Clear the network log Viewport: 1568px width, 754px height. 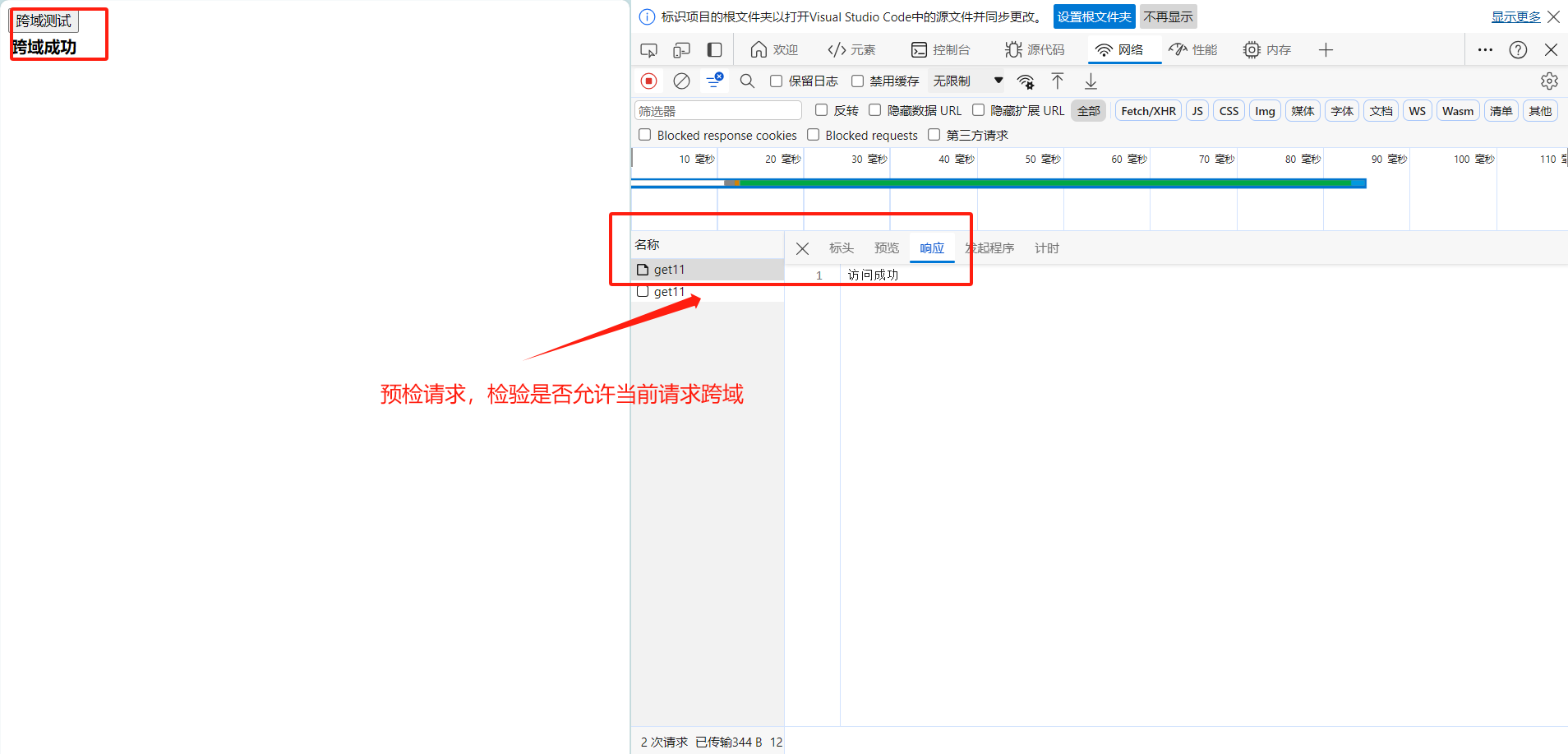[x=681, y=81]
